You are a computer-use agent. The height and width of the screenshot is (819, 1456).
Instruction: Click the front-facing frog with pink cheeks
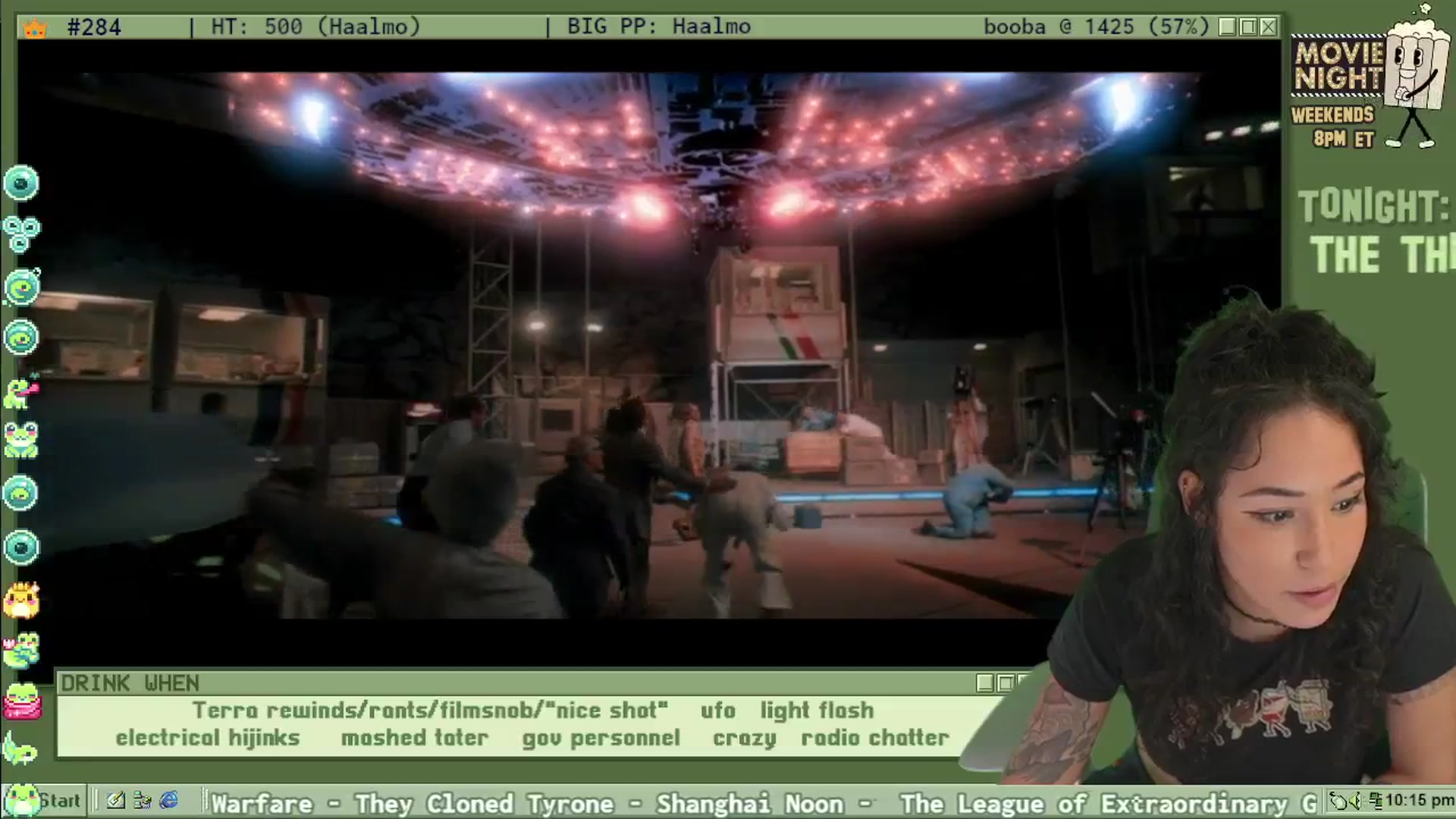pyautogui.click(x=21, y=441)
